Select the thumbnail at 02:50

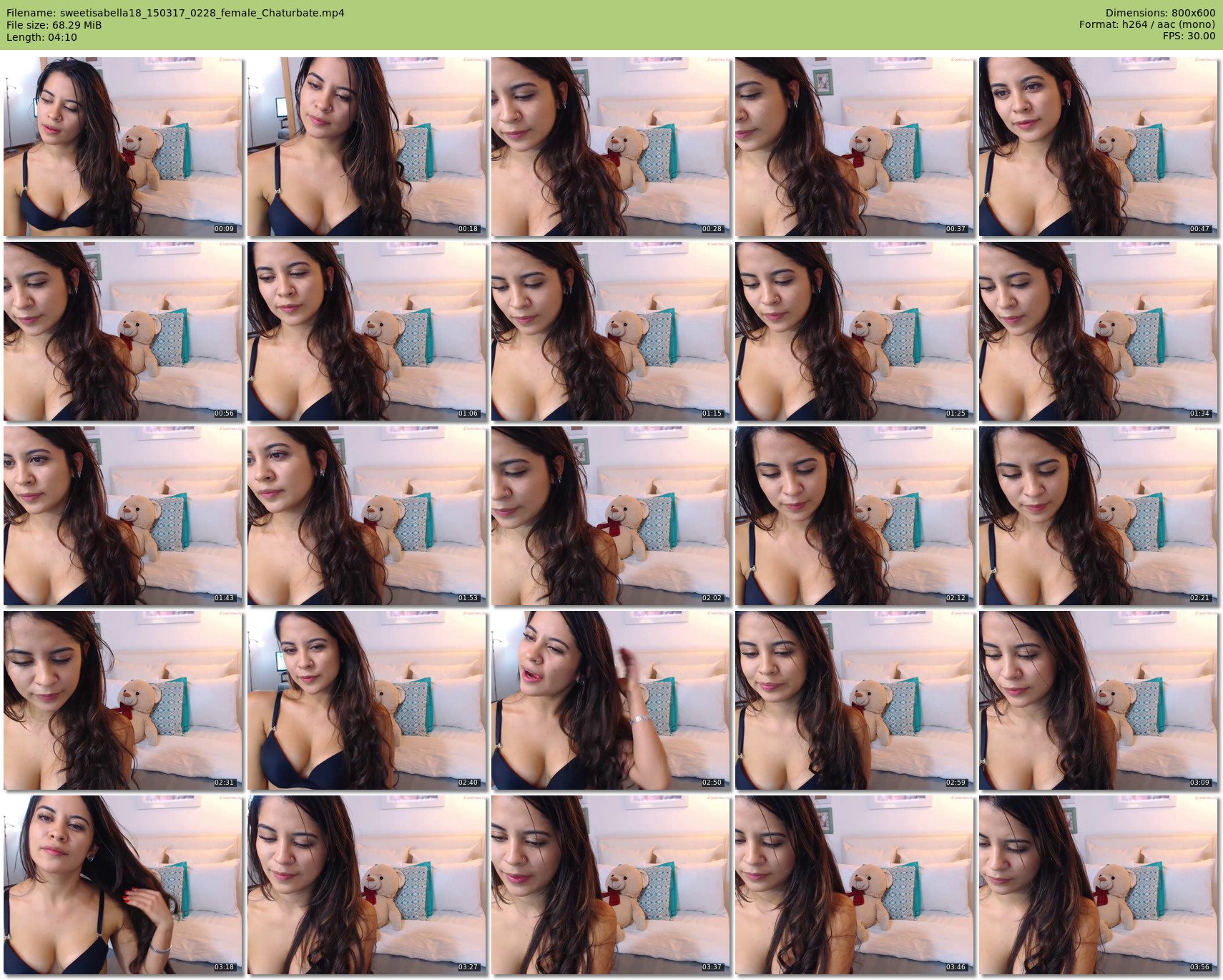(x=611, y=700)
